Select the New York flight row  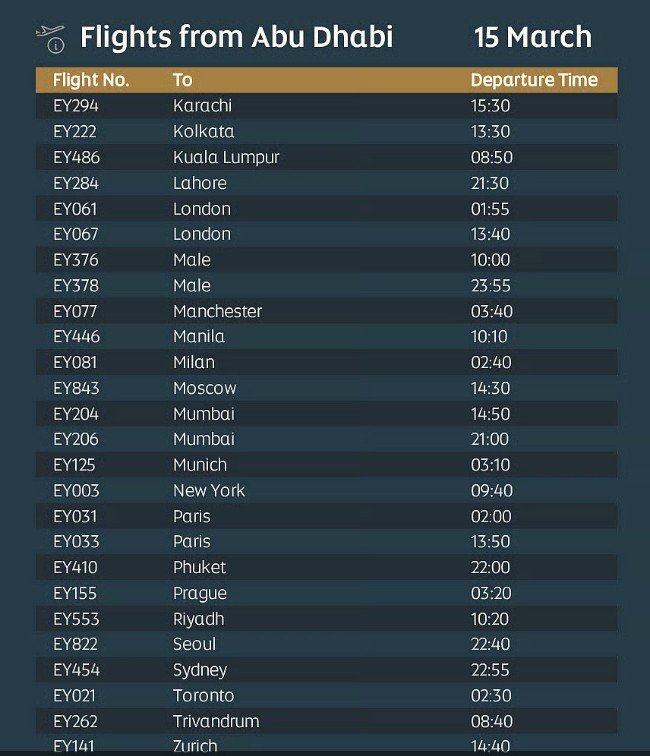326,491
